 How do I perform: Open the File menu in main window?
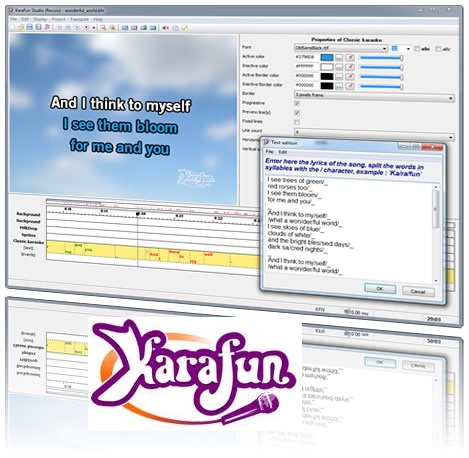tap(14, 19)
